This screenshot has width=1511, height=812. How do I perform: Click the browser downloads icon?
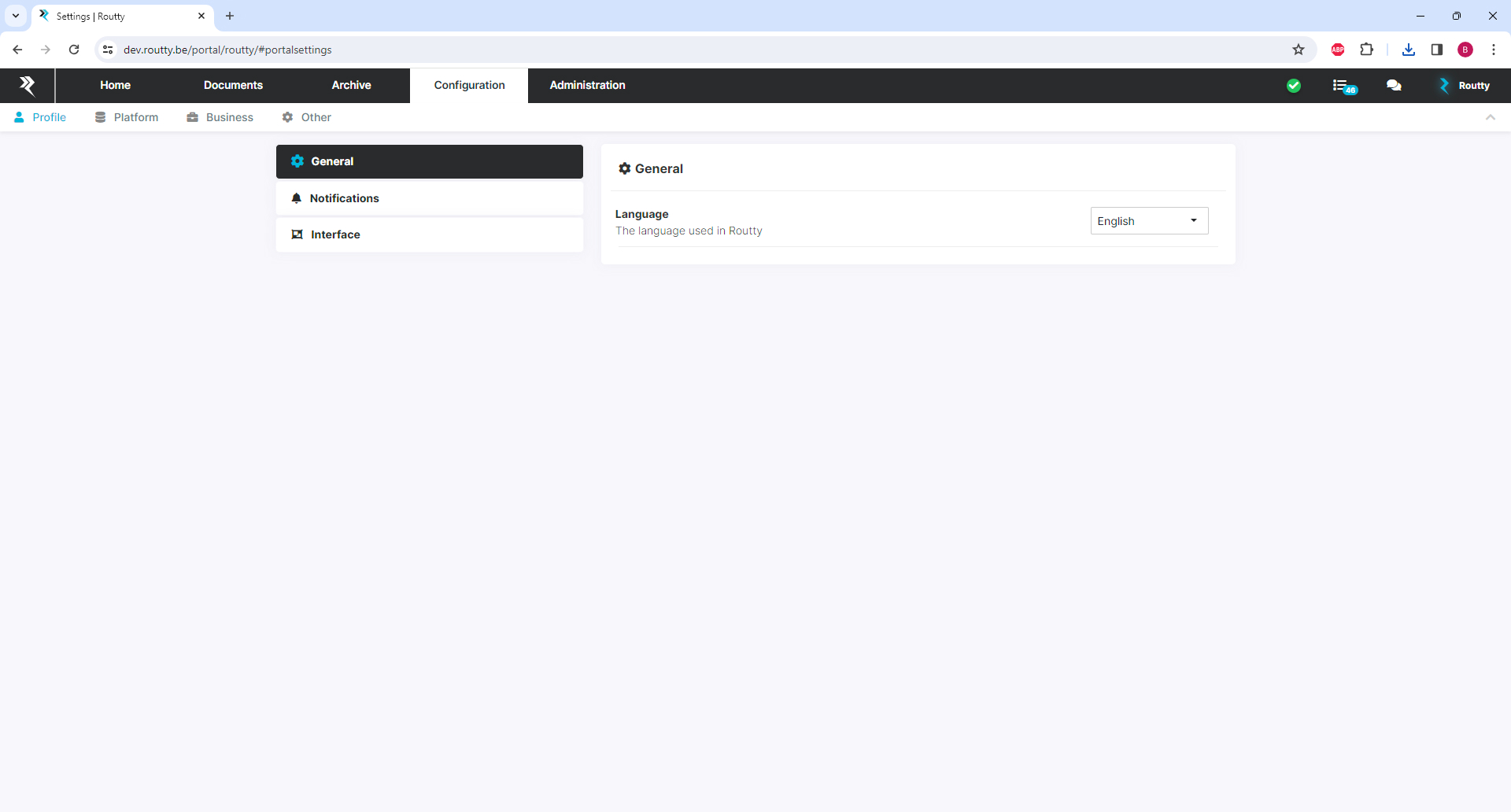[1408, 50]
